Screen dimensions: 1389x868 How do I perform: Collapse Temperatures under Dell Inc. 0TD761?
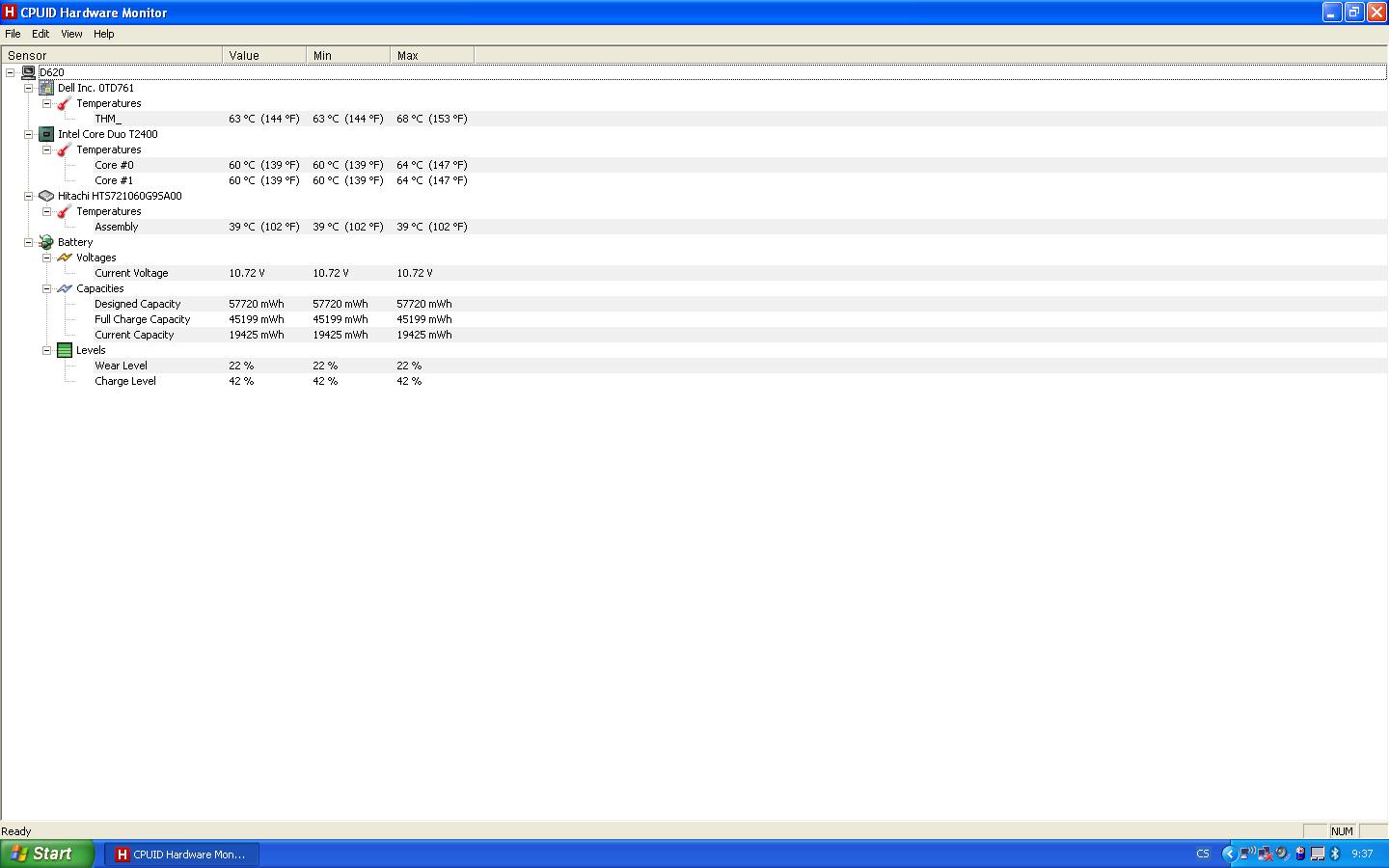click(x=46, y=103)
